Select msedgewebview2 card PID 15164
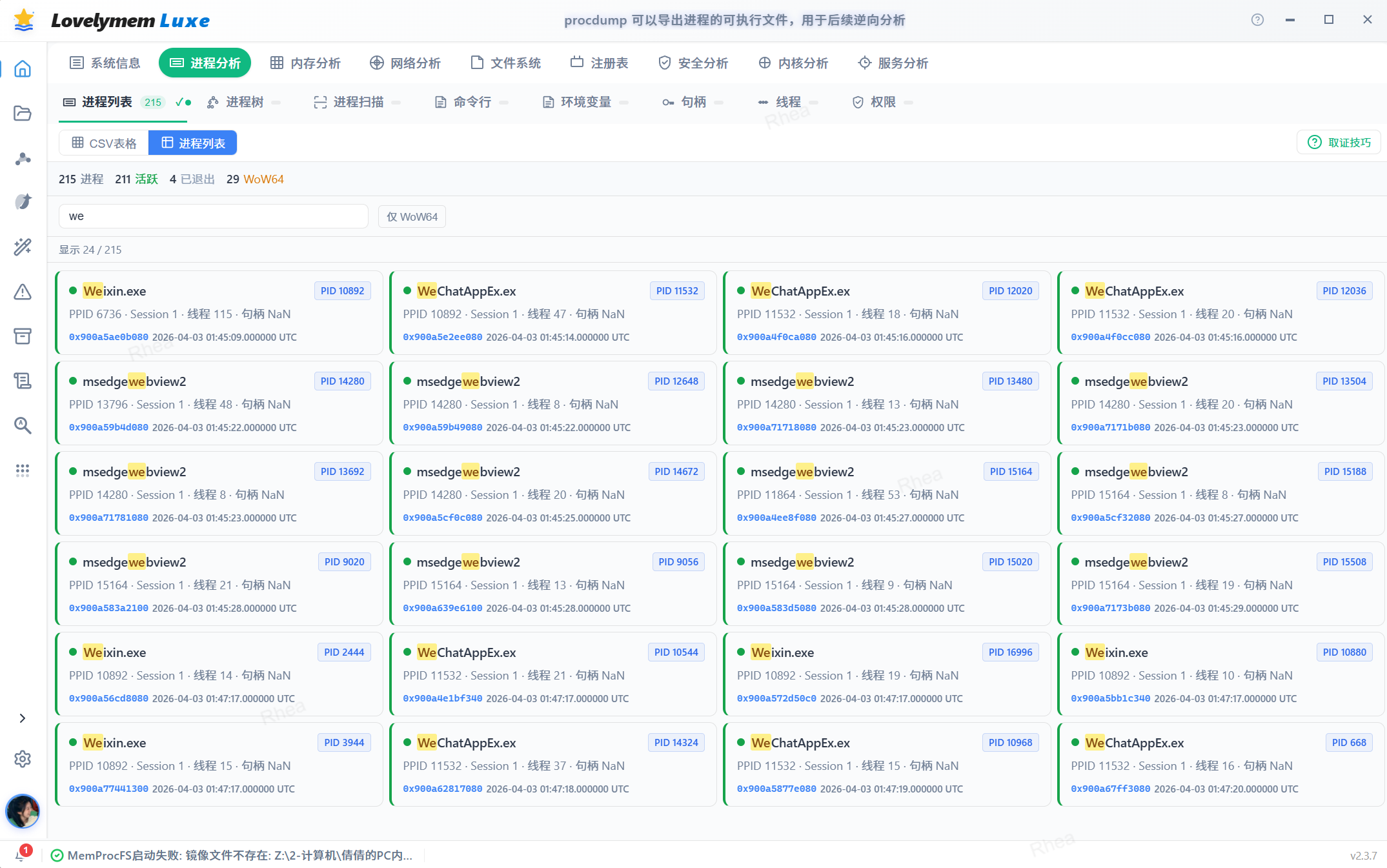Viewport: 1387px width, 868px height. 887,494
